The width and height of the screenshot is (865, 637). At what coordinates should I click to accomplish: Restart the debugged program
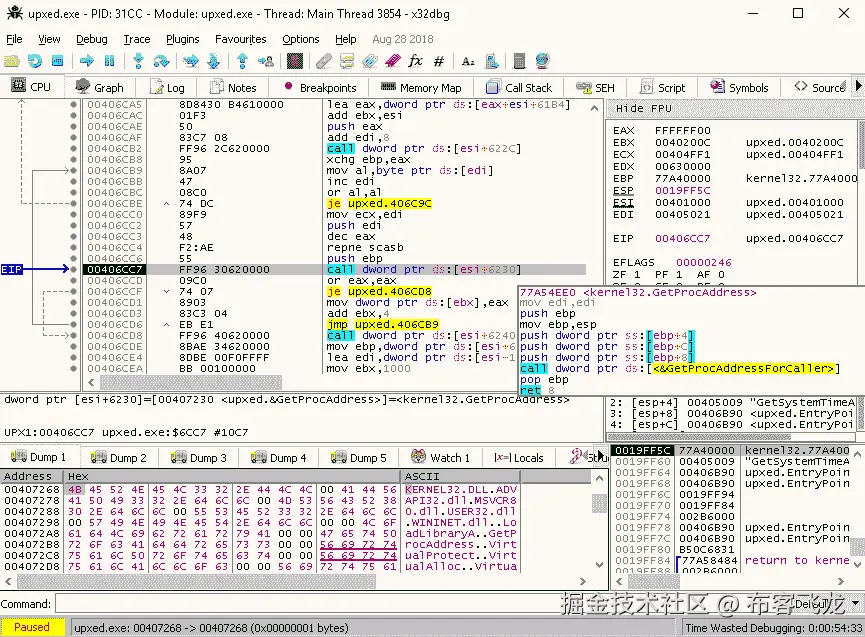[35, 61]
